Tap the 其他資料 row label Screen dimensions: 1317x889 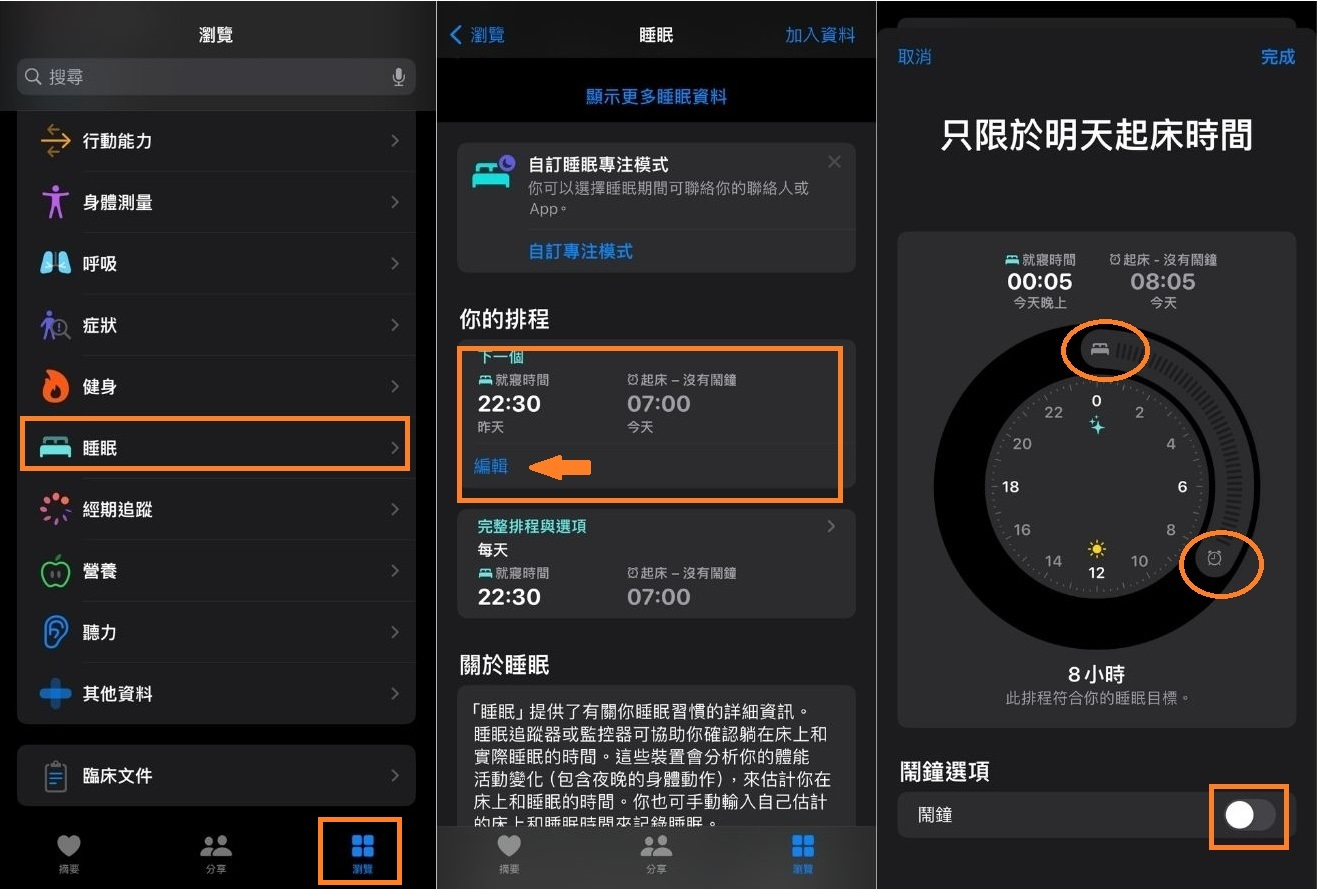[117, 693]
